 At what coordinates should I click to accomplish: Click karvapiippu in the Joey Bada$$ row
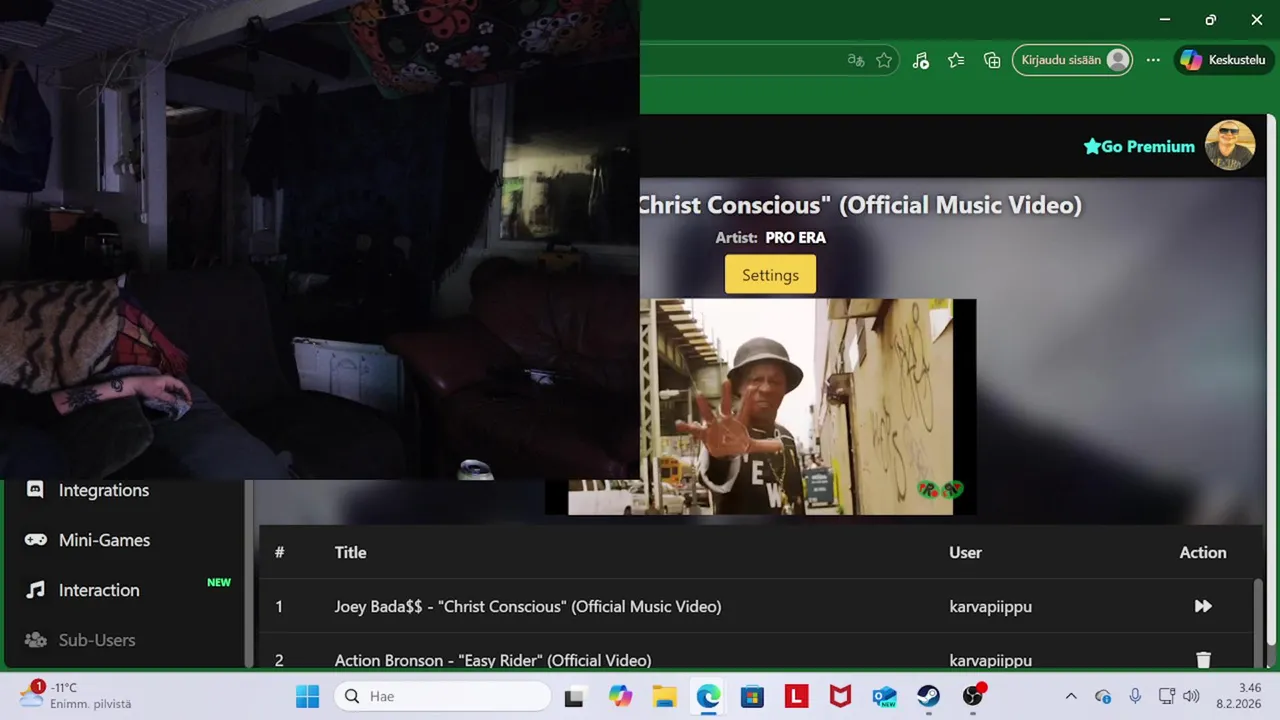990,606
